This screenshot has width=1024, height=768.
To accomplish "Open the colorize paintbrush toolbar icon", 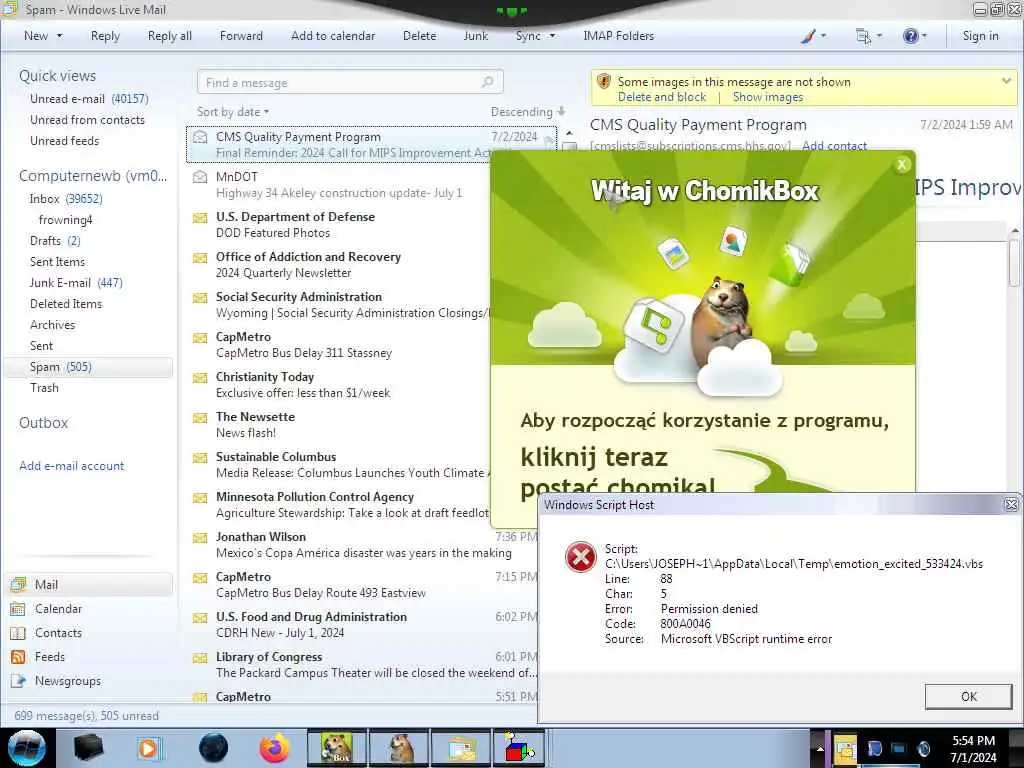I will pyautogui.click(x=807, y=37).
